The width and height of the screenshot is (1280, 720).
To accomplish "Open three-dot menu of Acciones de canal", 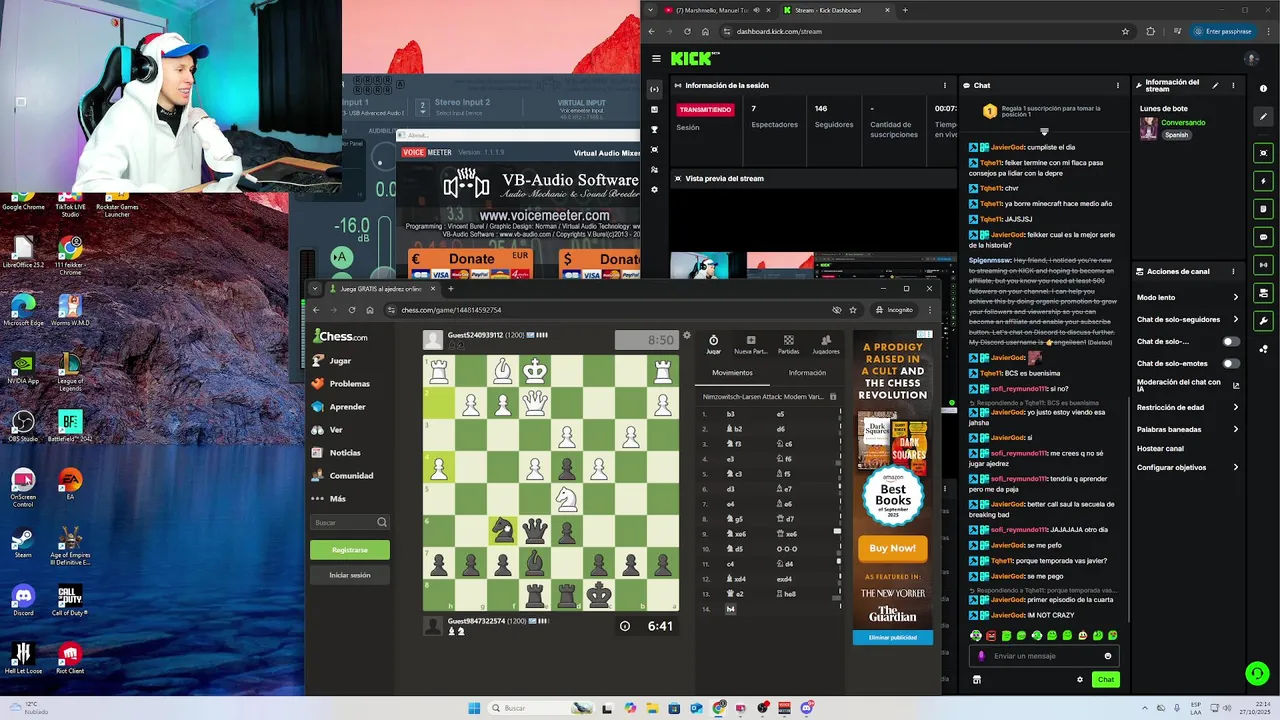I will point(1233,271).
